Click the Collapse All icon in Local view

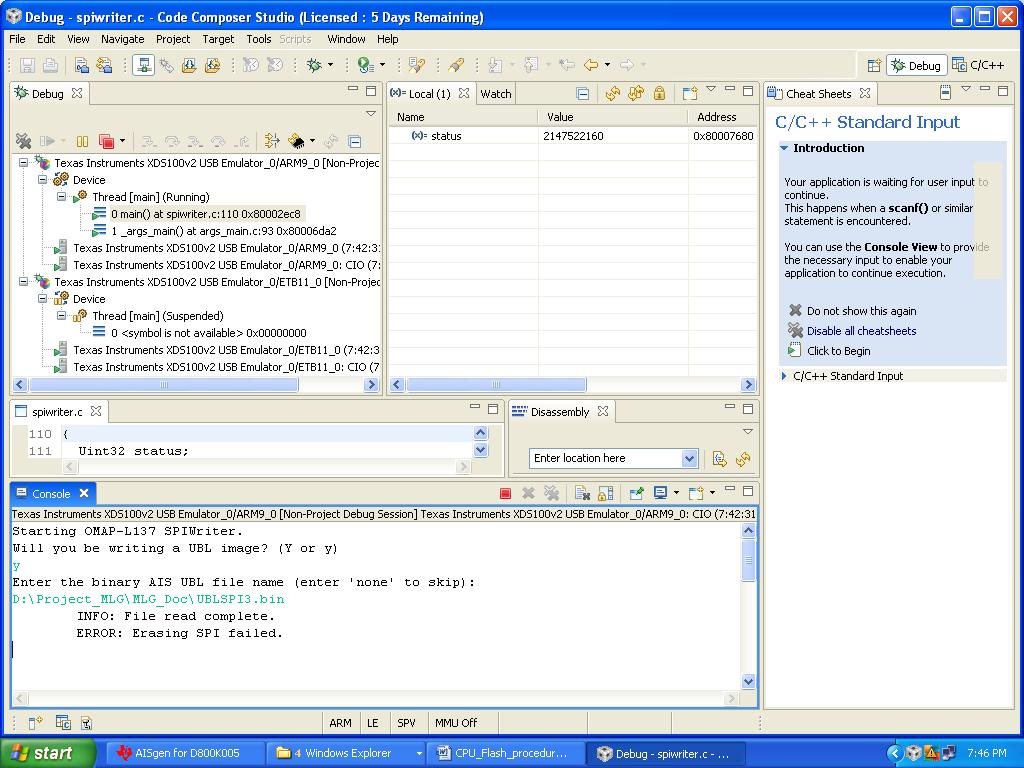click(x=583, y=93)
